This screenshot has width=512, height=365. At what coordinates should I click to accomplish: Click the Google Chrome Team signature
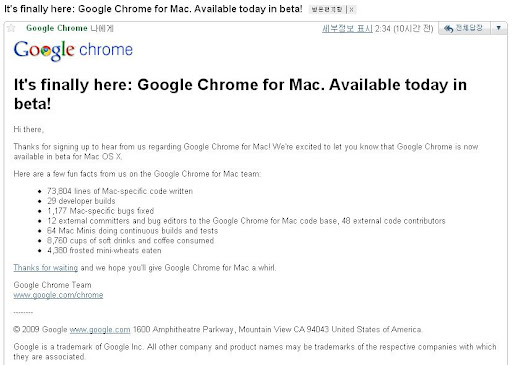coord(52,285)
